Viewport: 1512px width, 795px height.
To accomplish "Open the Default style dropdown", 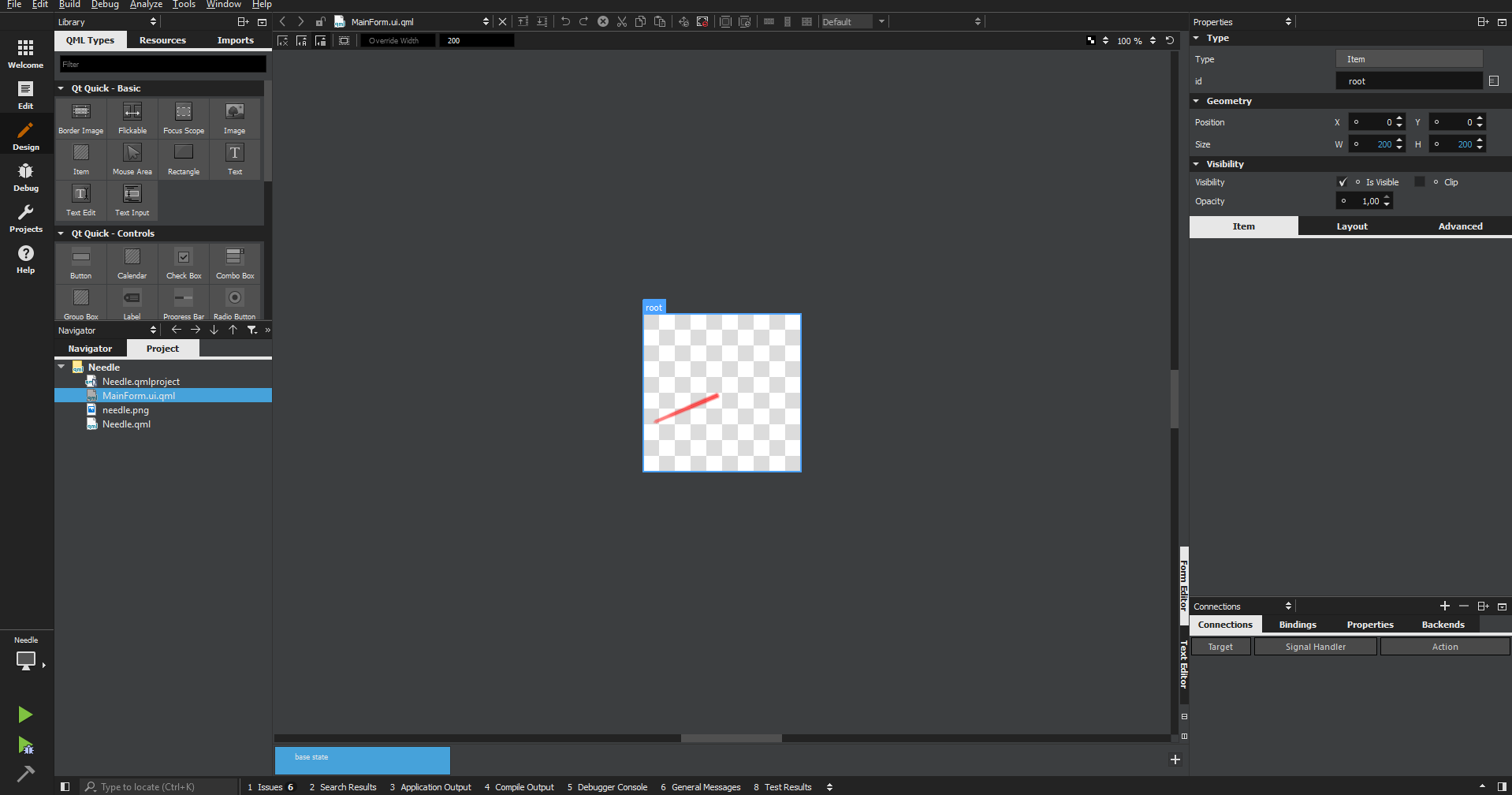I will (x=853, y=21).
